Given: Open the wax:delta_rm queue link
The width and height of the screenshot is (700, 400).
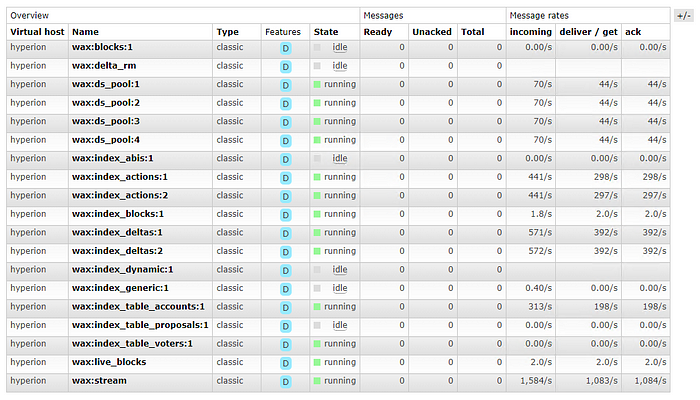Looking at the screenshot, I should click(104, 66).
